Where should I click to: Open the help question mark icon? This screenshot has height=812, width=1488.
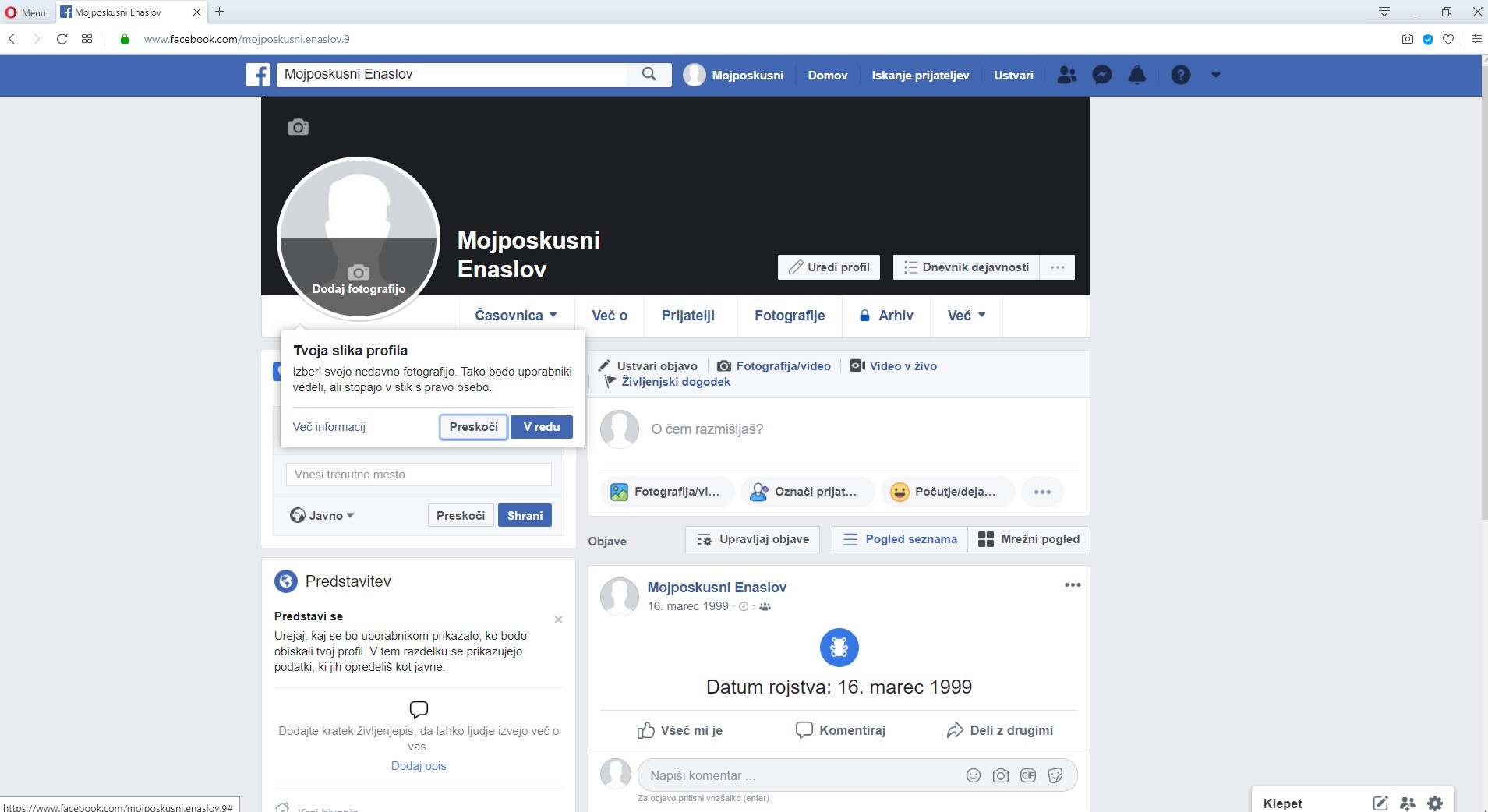(x=1180, y=75)
